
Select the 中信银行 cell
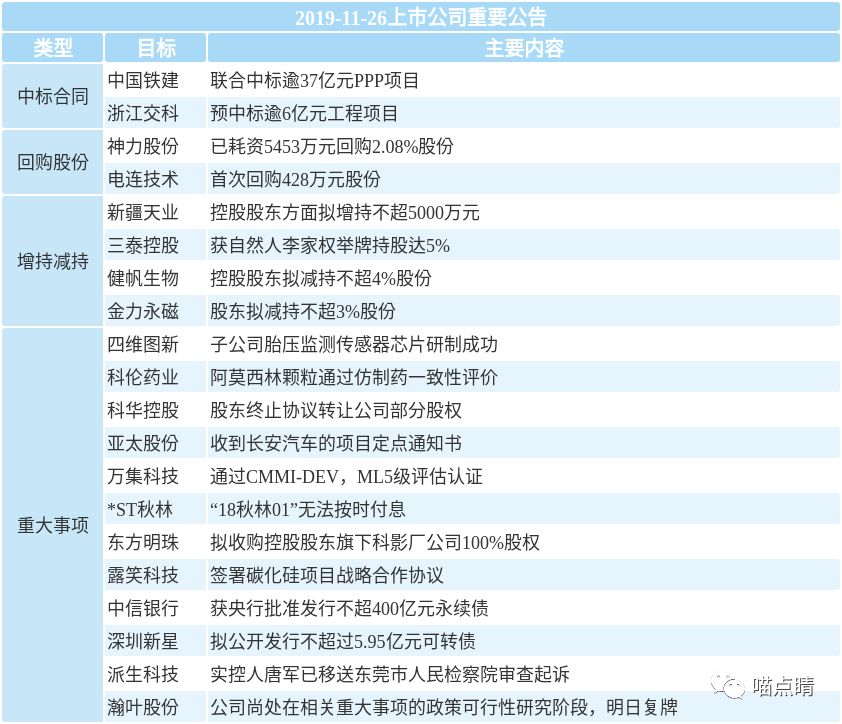[156, 608]
